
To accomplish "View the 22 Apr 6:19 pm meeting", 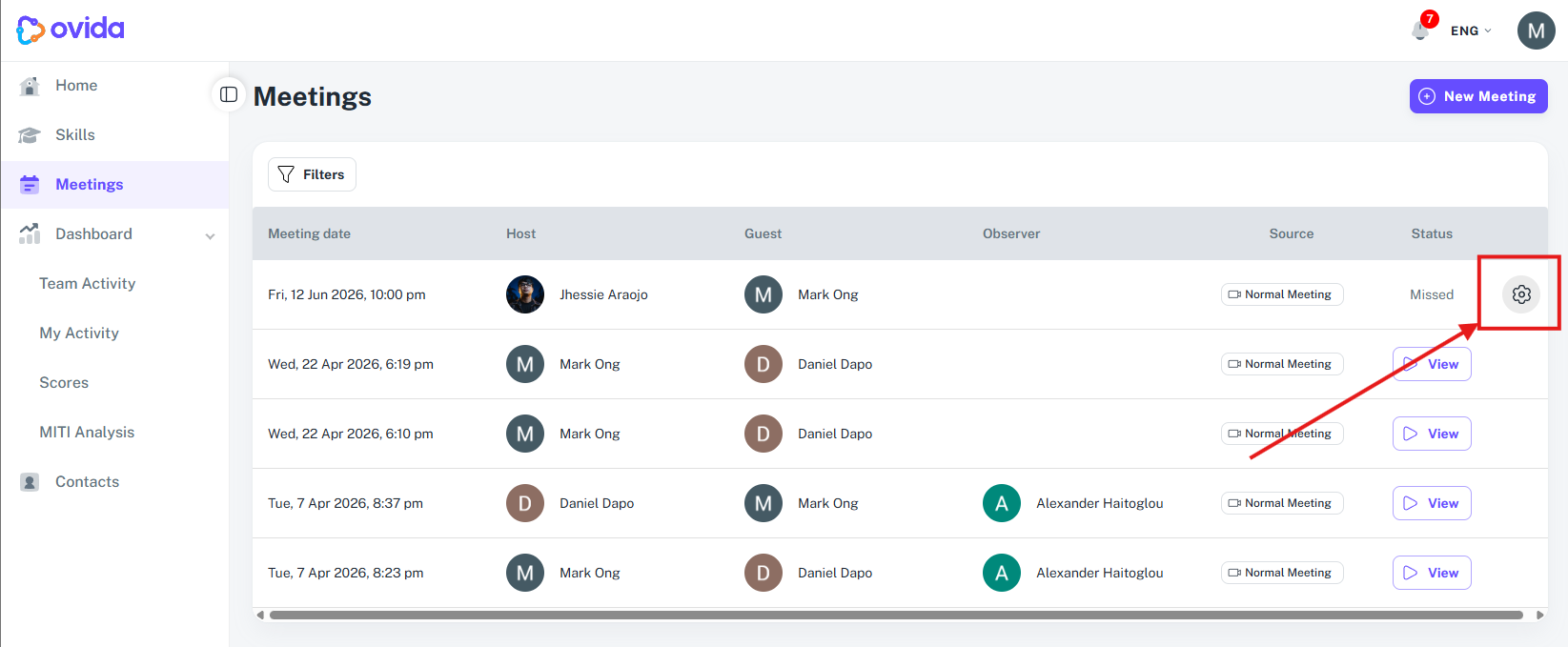I will 1432,364.
